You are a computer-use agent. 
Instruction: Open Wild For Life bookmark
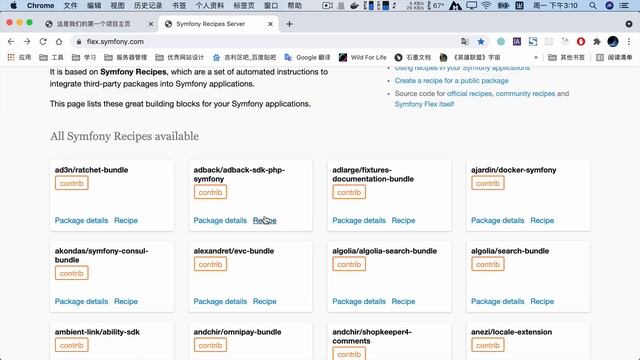(x=362, y=57)
